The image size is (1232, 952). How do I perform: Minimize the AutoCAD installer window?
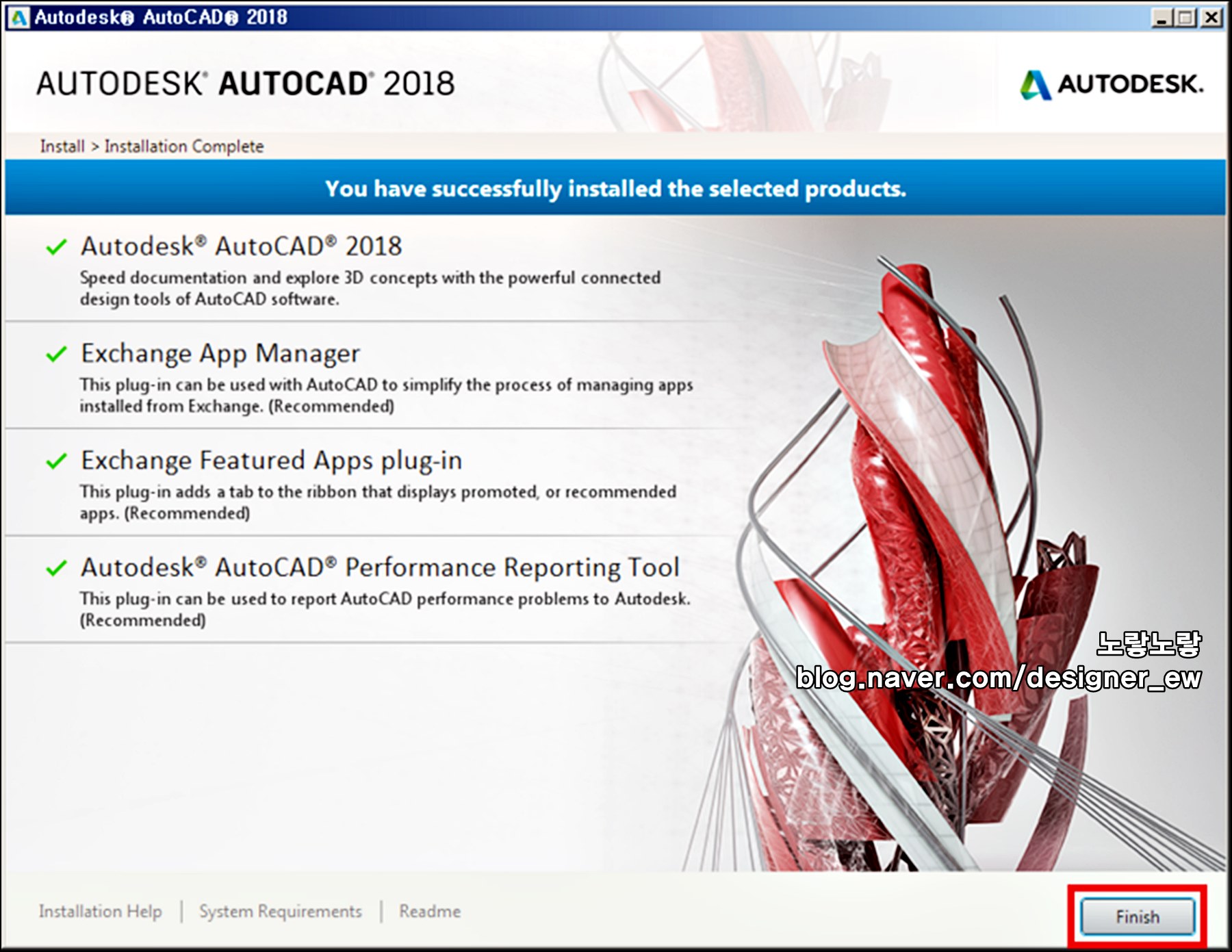pyautogui.click(x=1162, y=18)
